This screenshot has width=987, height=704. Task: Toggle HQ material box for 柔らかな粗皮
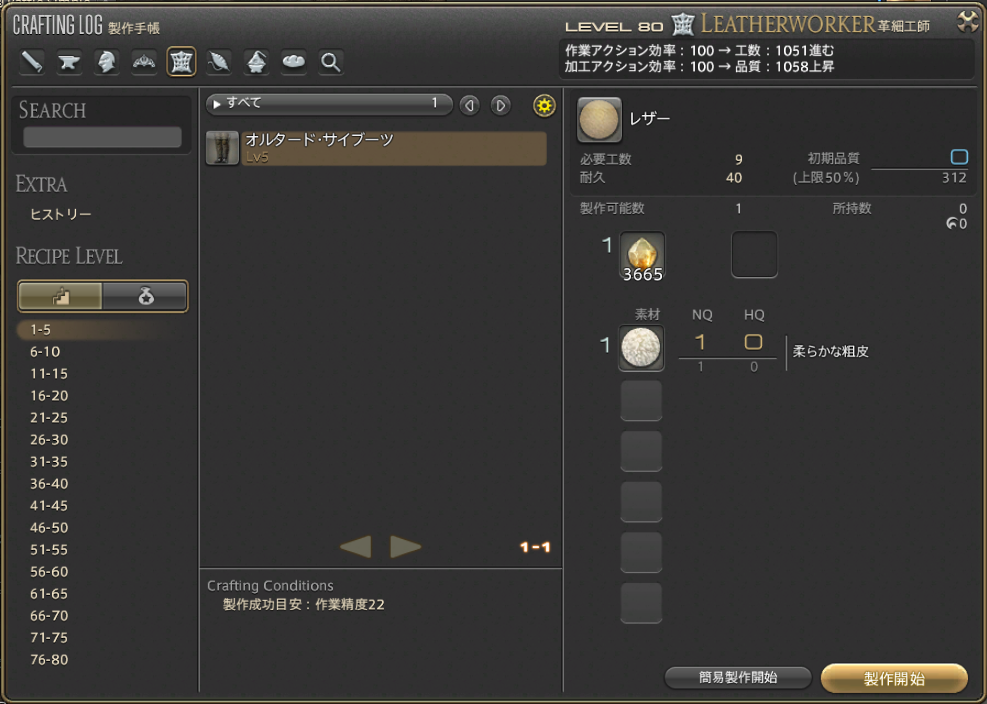753,342
